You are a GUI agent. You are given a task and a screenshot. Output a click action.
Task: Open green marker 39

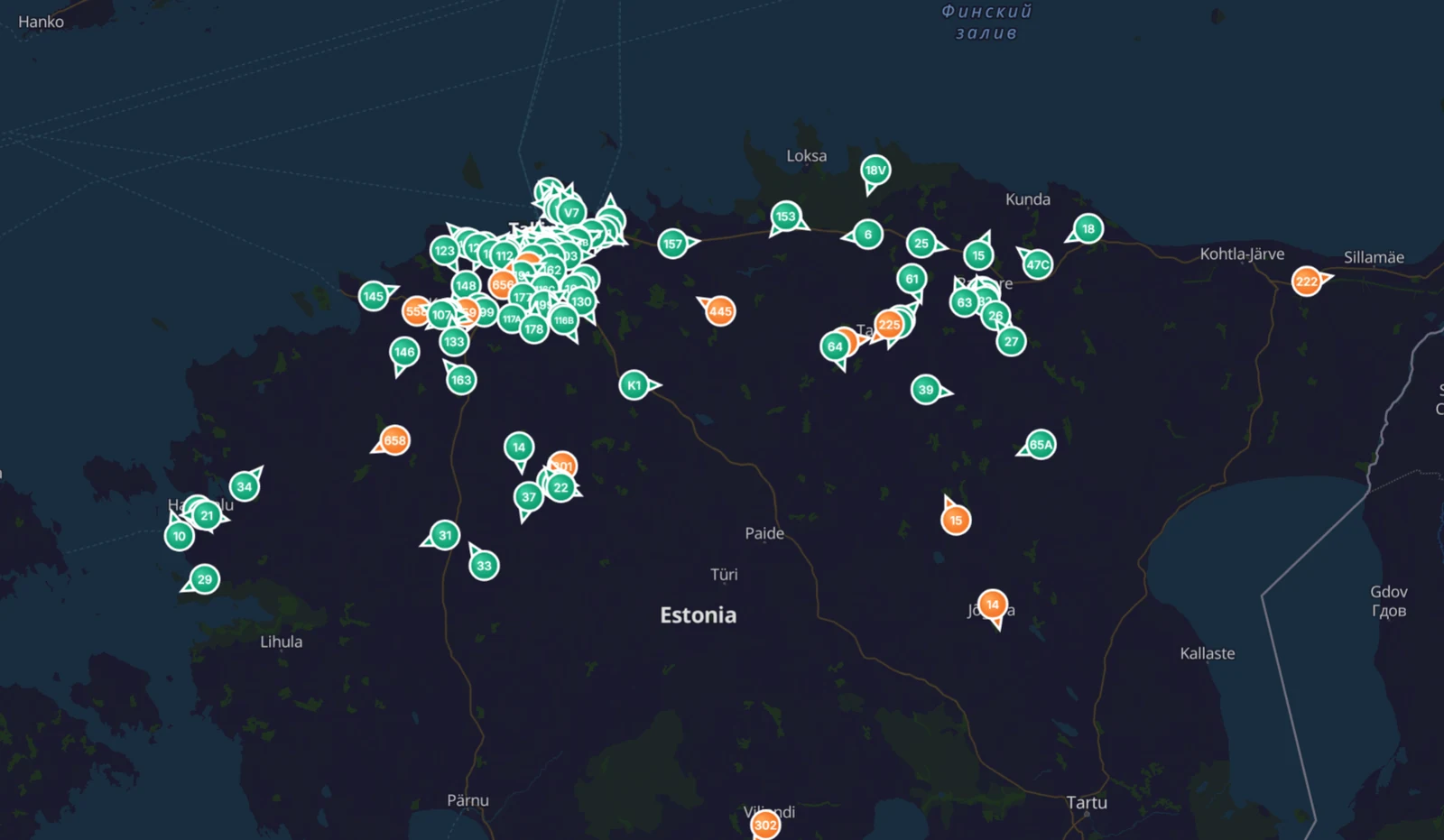coord(926,390)
